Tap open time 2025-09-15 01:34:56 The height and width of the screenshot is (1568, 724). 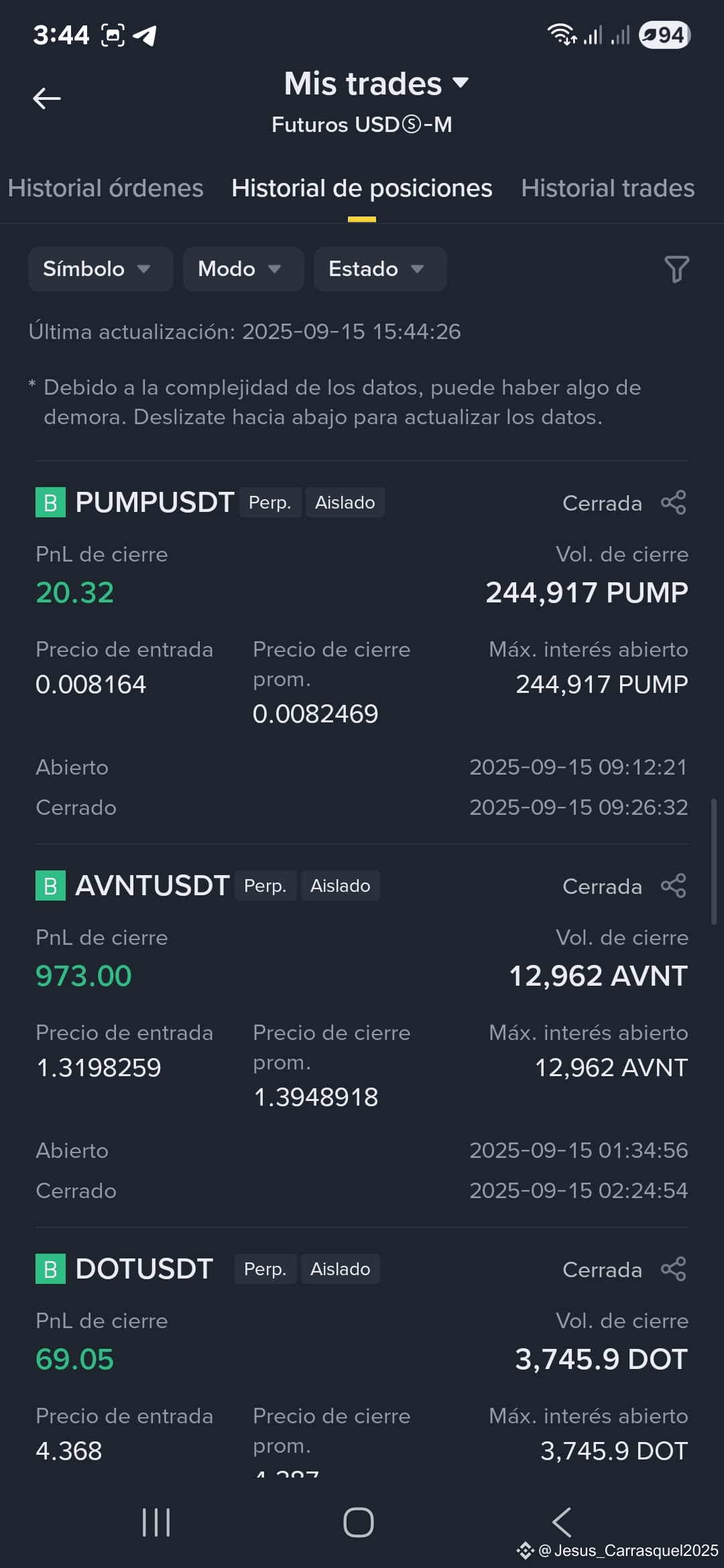pyautogui.click(x=579, y=1151)
